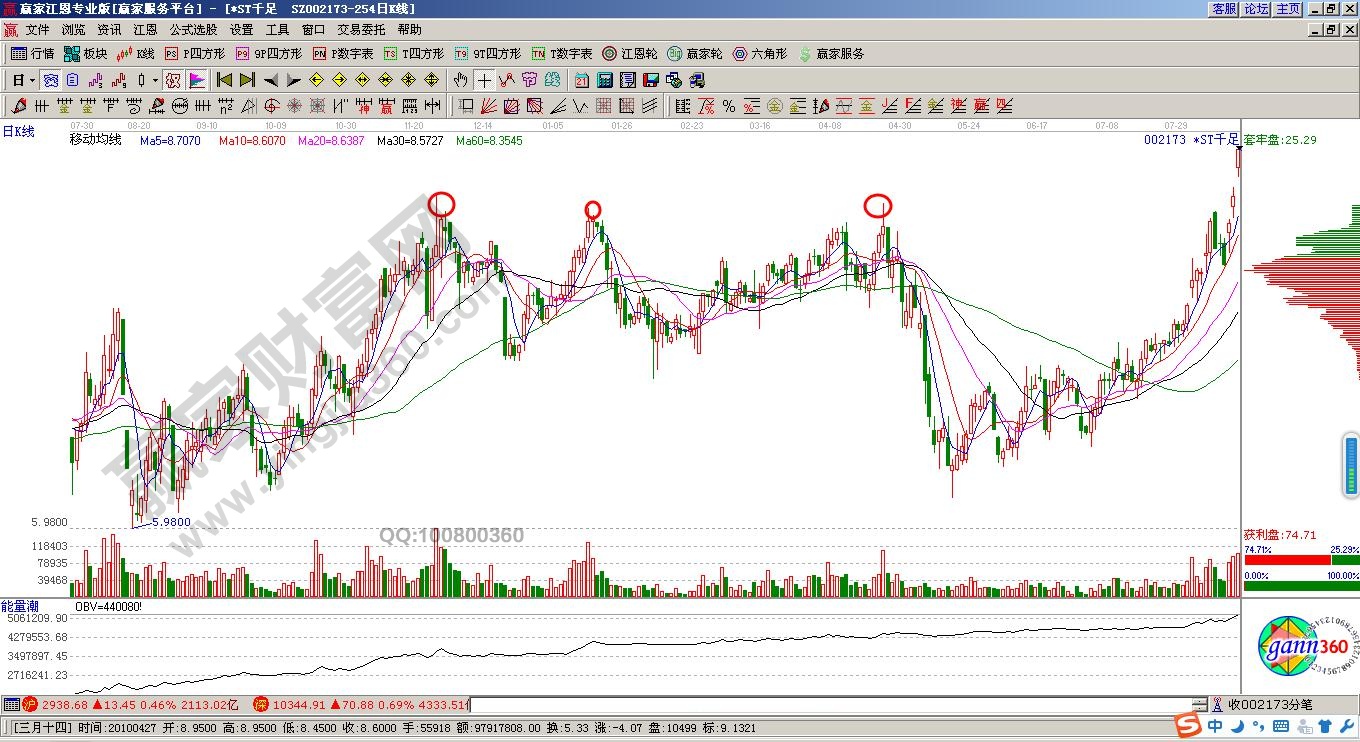This screenshot has height=742, width=1360.
Task: Select the hand pan tool
Action: (x=460, y=80)
